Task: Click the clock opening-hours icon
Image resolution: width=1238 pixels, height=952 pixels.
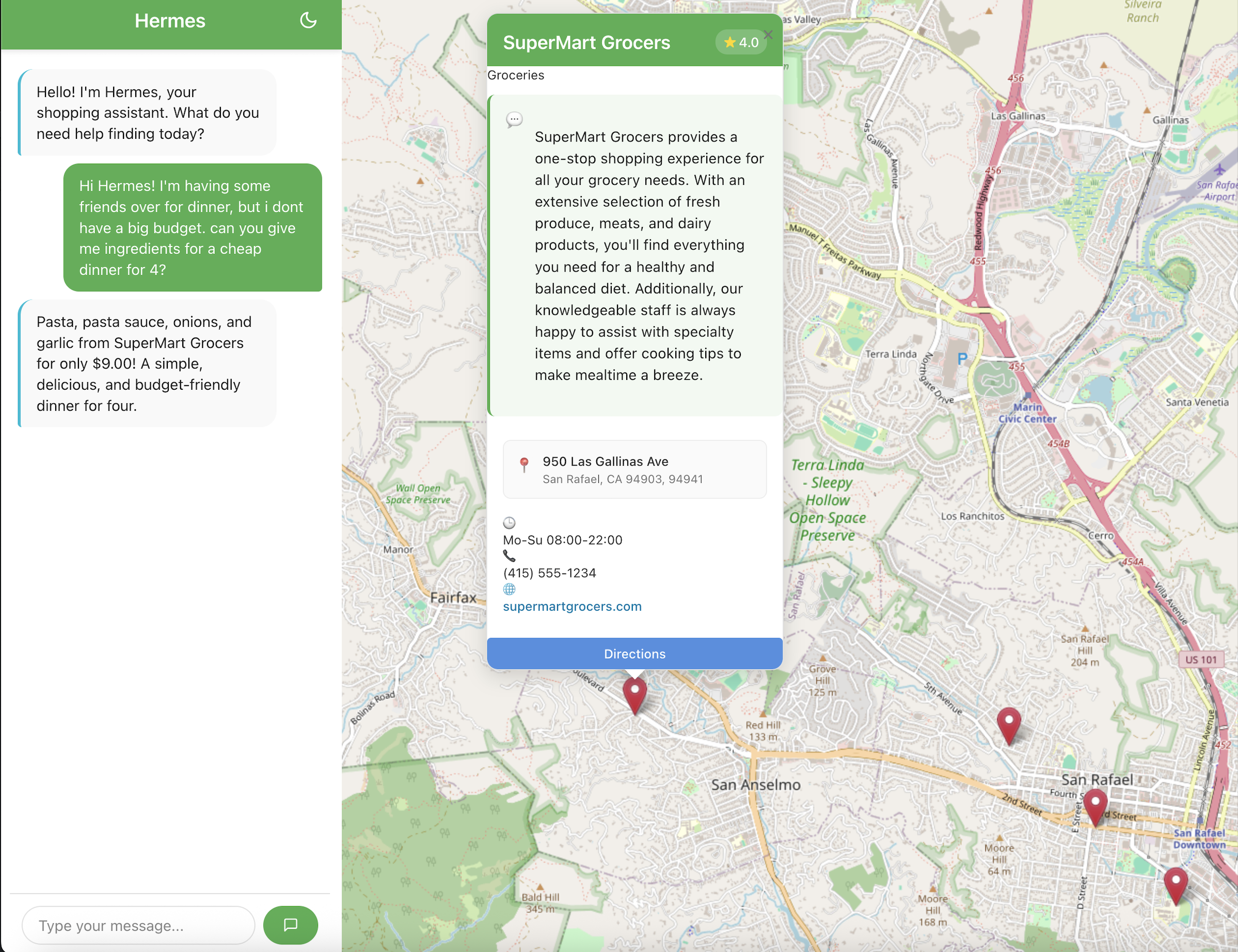Action: (x=510, y=522)
